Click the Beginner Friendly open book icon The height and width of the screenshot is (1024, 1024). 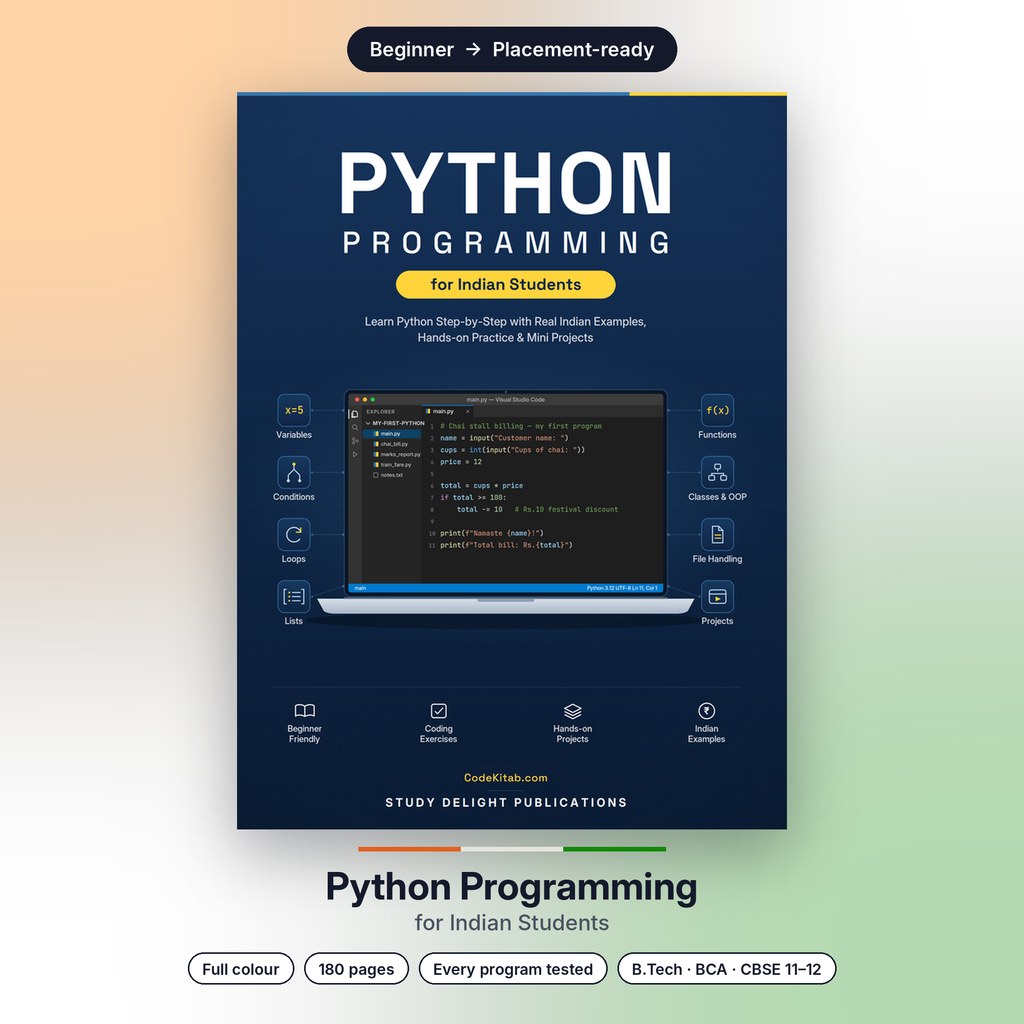304,711
